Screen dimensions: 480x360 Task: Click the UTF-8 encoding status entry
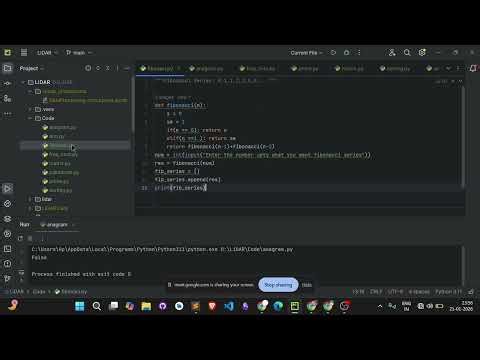point(395,292)
